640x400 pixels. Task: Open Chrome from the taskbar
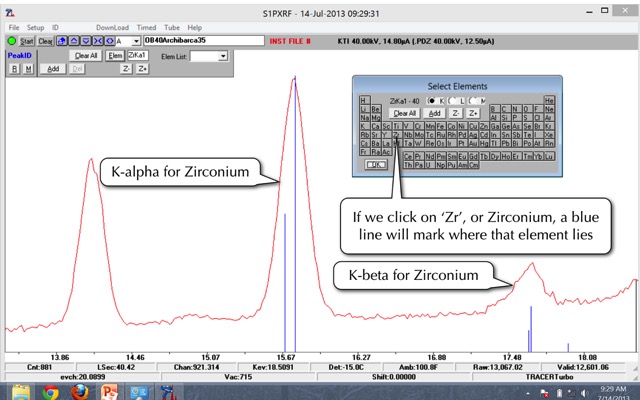(x=50, y=391)
